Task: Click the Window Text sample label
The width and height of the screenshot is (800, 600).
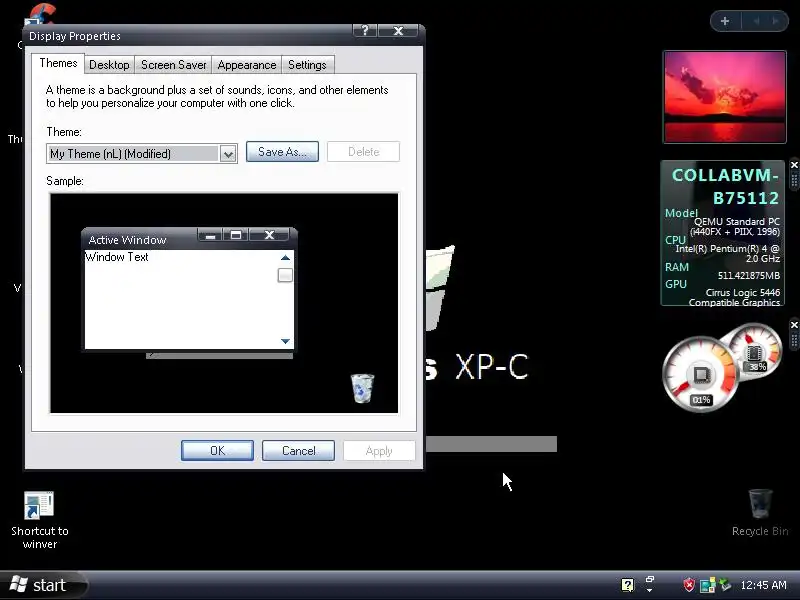Action: pyautogui.click(x=117, y=257)
